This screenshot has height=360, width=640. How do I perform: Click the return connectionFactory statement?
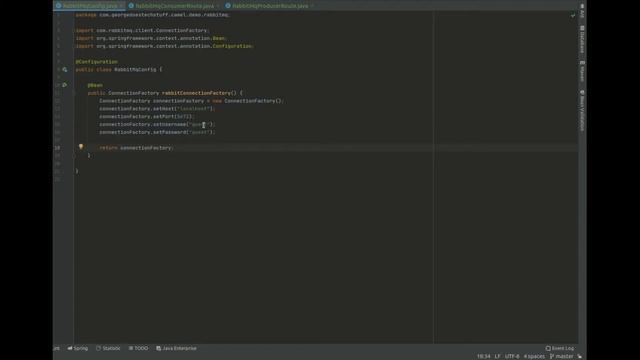[136, 148]
